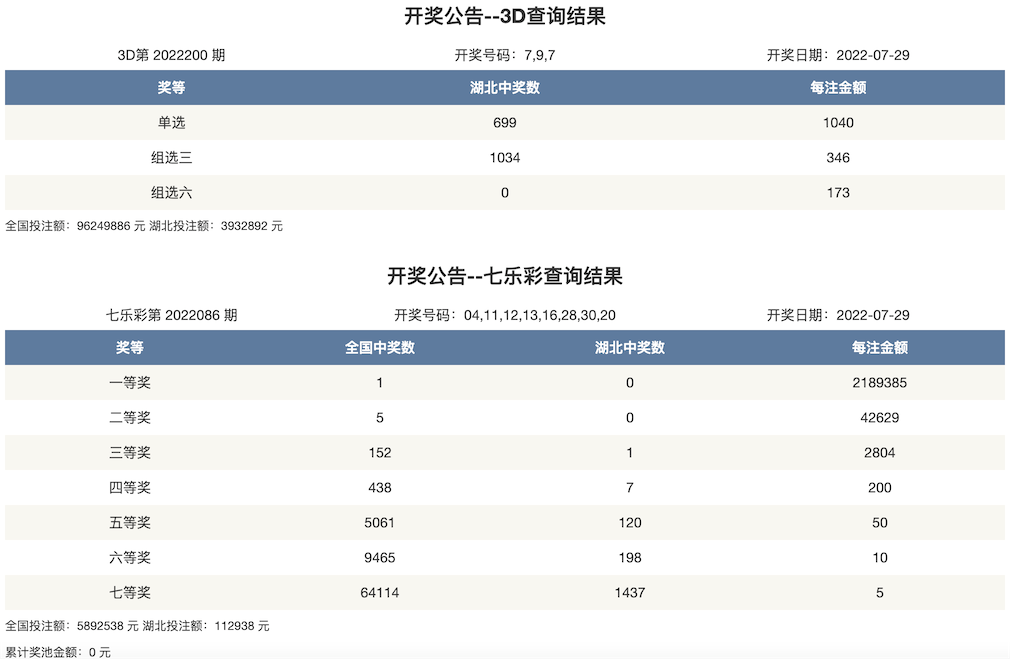Click the value 699 for 单选

pyautogui.click(x=504, y=122)
